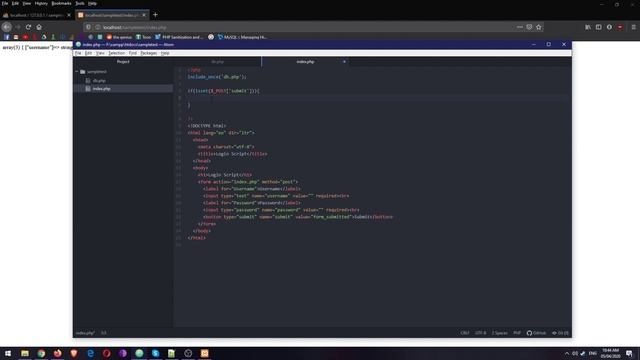The image size is (640, 360).
Task: Open 'PHP Sanitization and...' bookmark
Action: coord(179,37)
